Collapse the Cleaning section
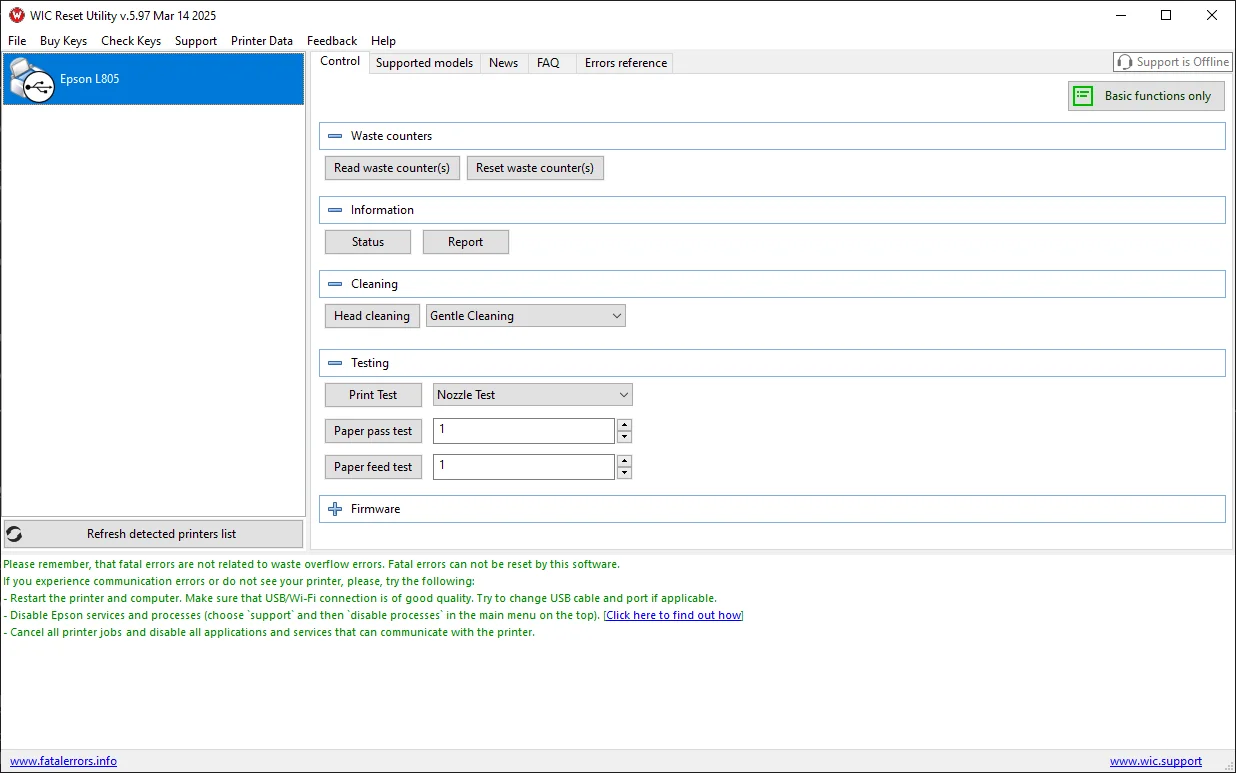This screenshot has width=1236, height=773. [x=335, y=284]
